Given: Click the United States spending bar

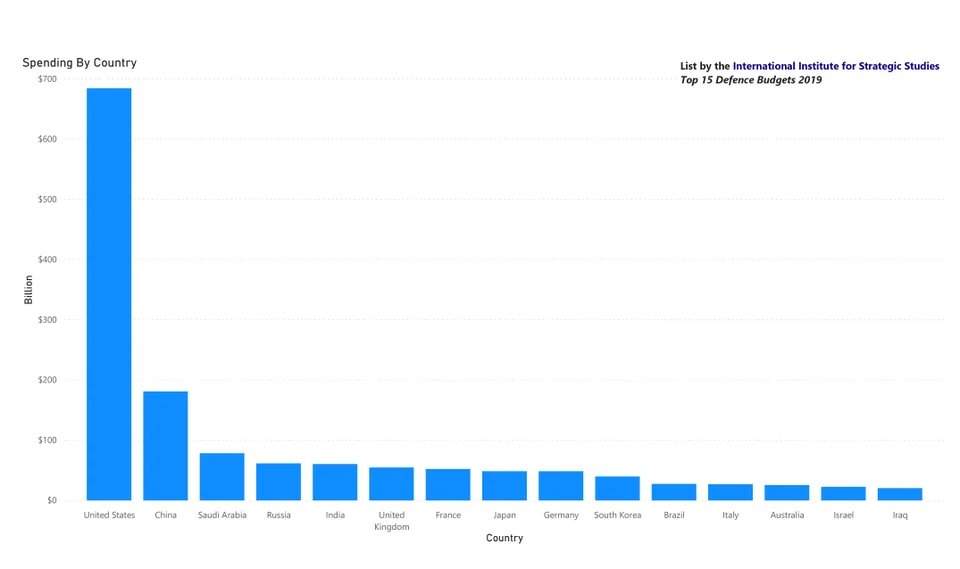Looking at the screenshot, I should point(109,294).
